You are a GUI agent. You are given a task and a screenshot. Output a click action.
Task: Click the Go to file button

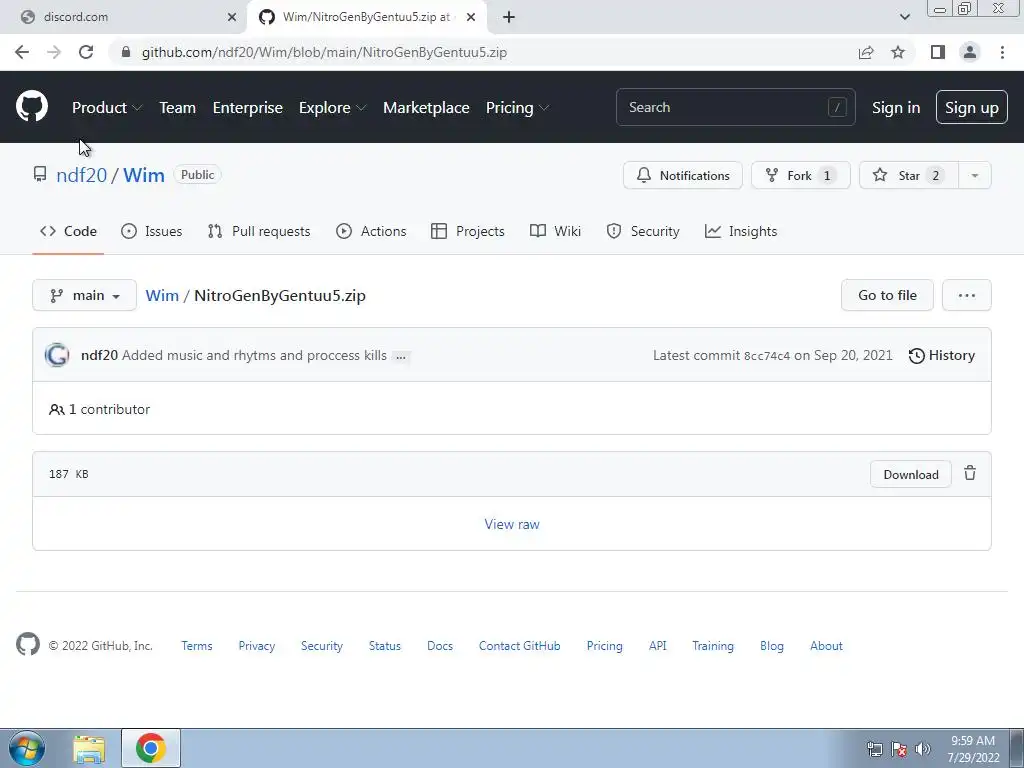(887, 295)
